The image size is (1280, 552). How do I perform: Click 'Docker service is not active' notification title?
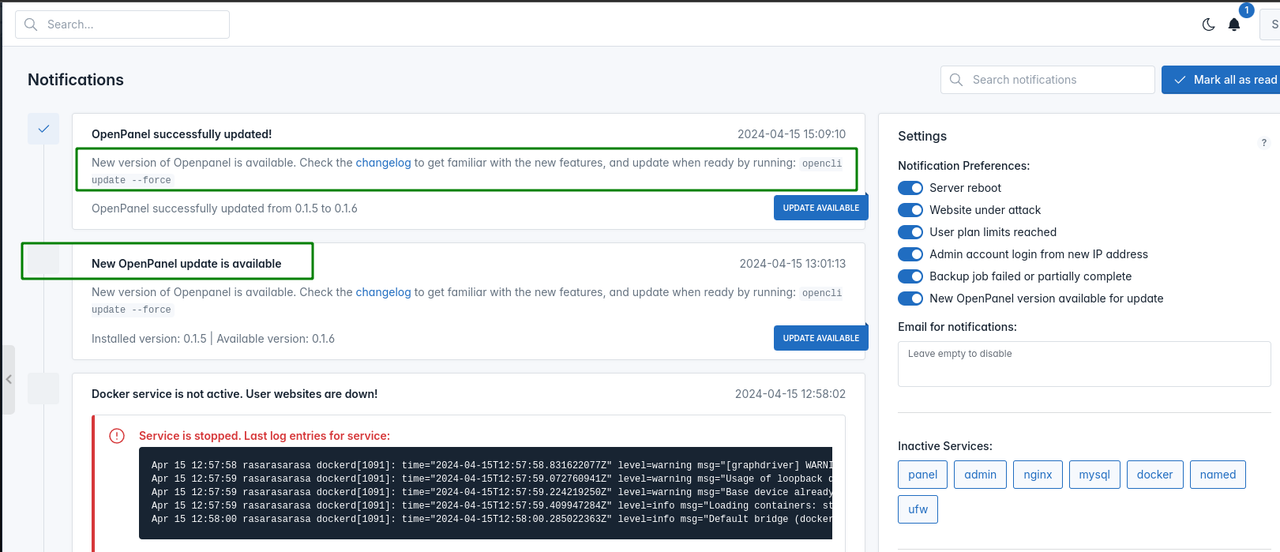[234, 394]
